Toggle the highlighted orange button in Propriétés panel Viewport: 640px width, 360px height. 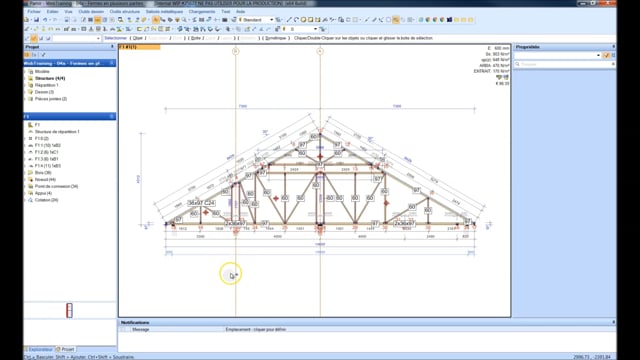tap(606, 55)
